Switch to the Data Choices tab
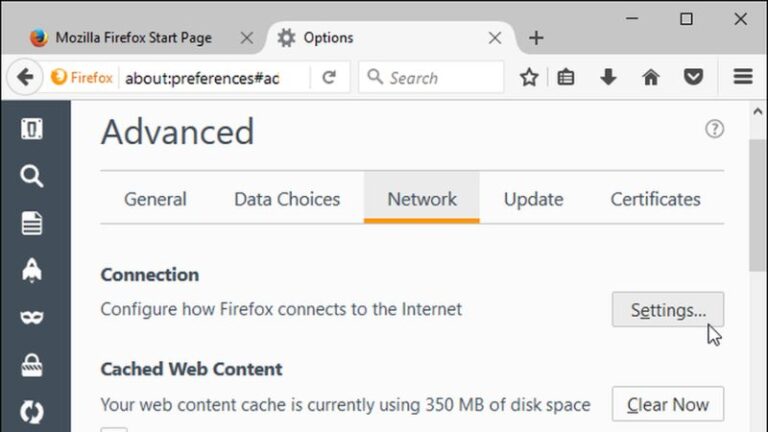This screenshot has width=768, height=432. (287, 199)
